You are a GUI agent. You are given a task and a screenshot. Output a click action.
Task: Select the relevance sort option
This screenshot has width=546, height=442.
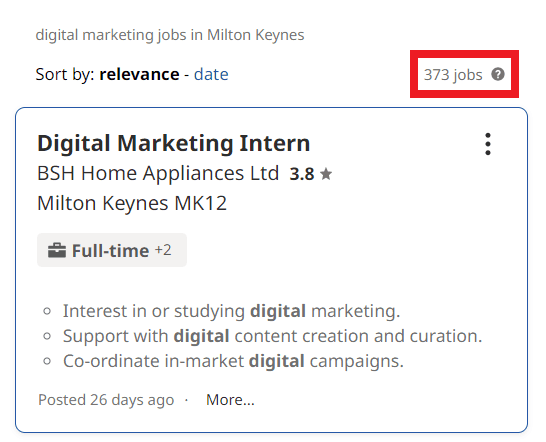point(139,74)
